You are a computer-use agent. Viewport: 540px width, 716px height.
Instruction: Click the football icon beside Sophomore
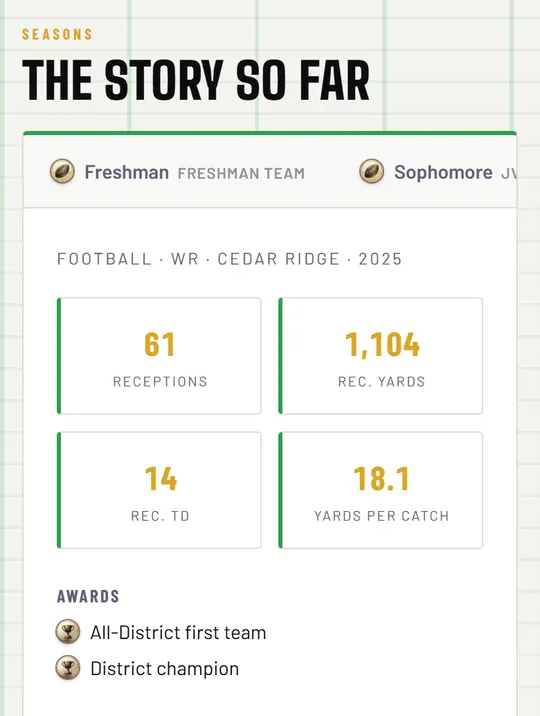pos(372,171)
